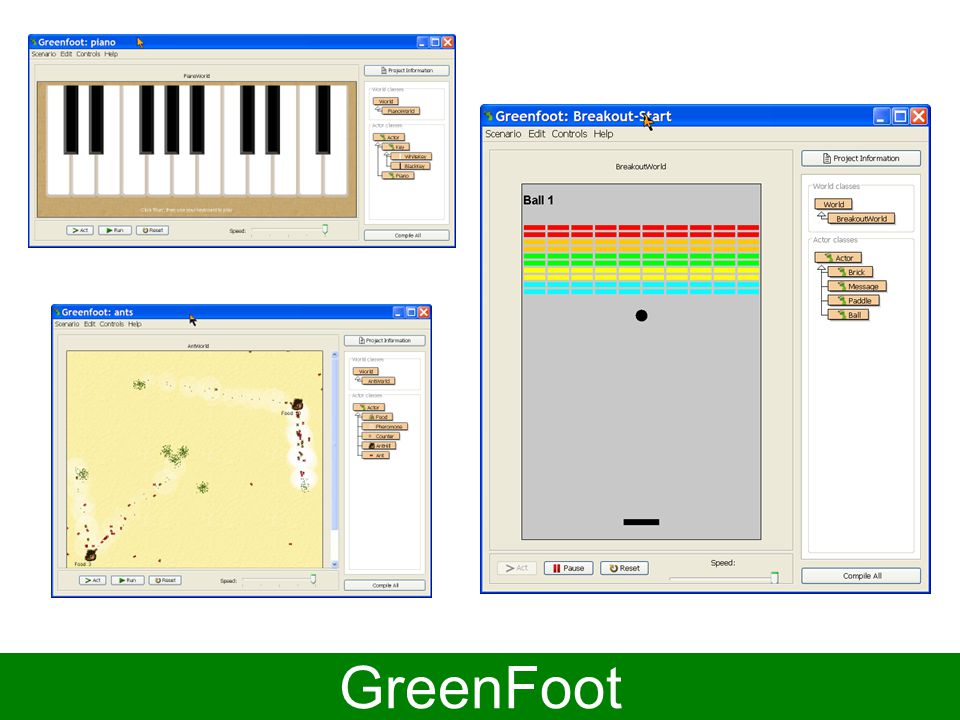Click the scroll-down arrow in ants window
The height and width of the screenshot is (720, 960).
[x=334, y=564]
